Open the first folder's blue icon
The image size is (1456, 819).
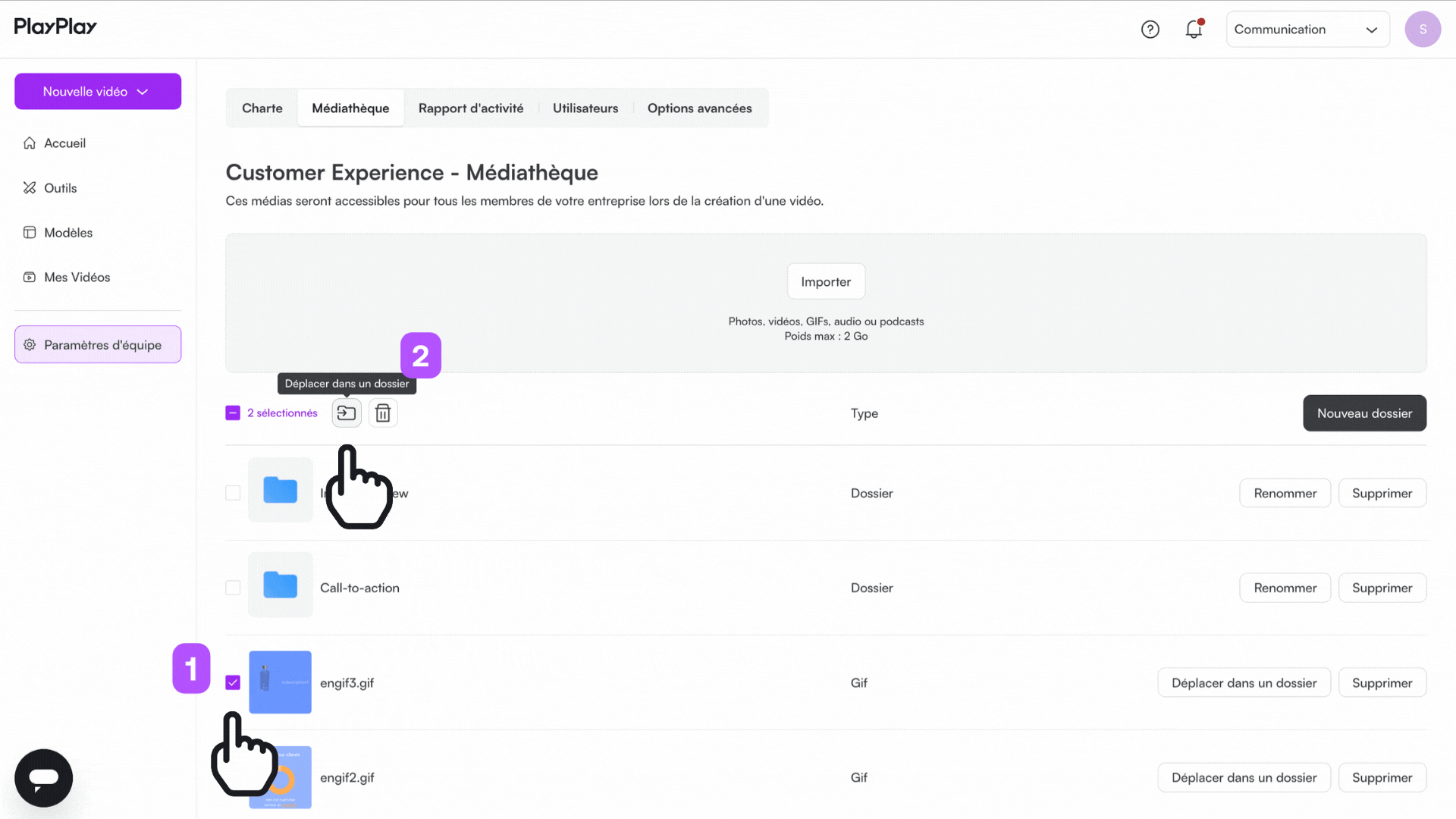coord(281,490)
